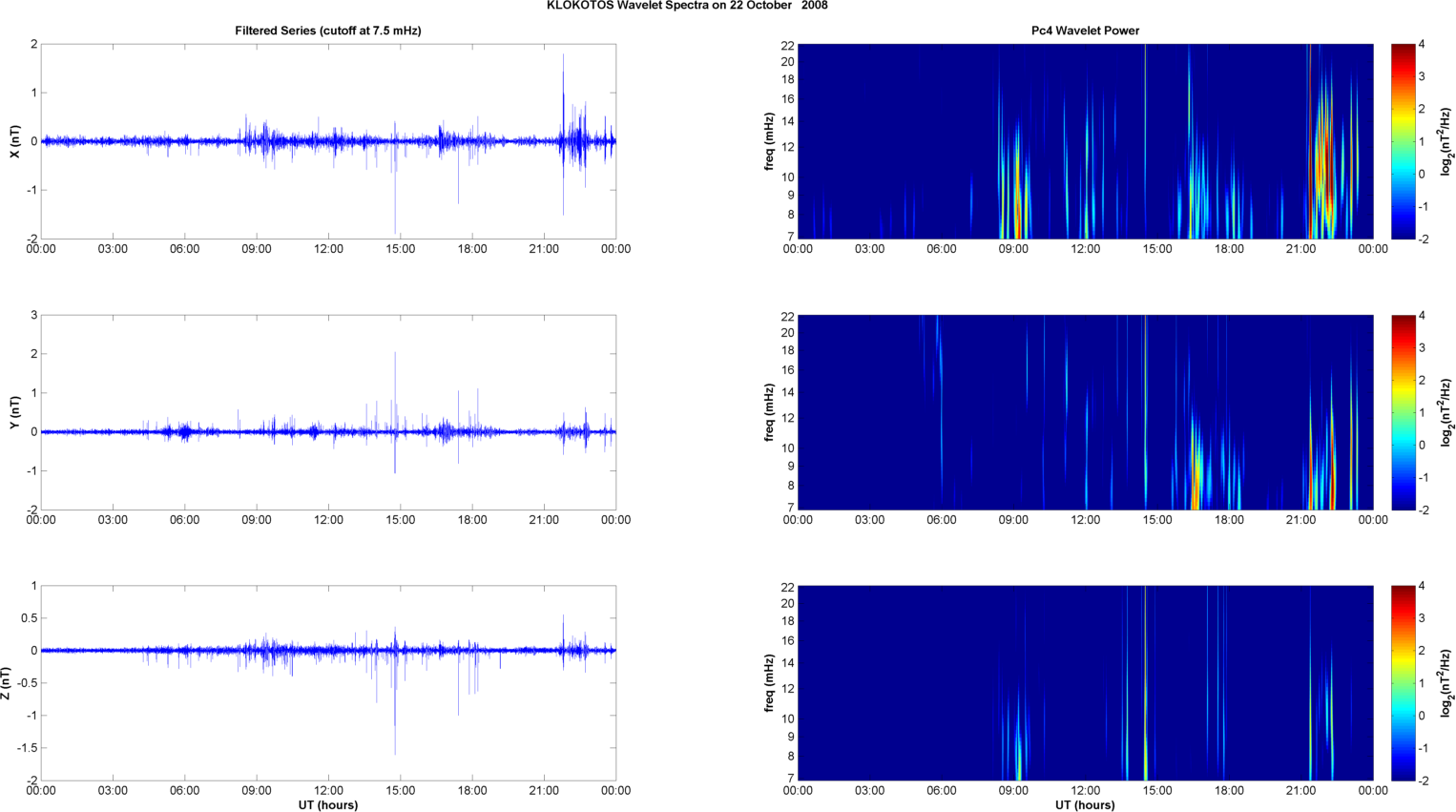Click freq (mHz) label of bottom spectrogram
The width and height of the screenshot is (1456, 812).
point(769,683)
